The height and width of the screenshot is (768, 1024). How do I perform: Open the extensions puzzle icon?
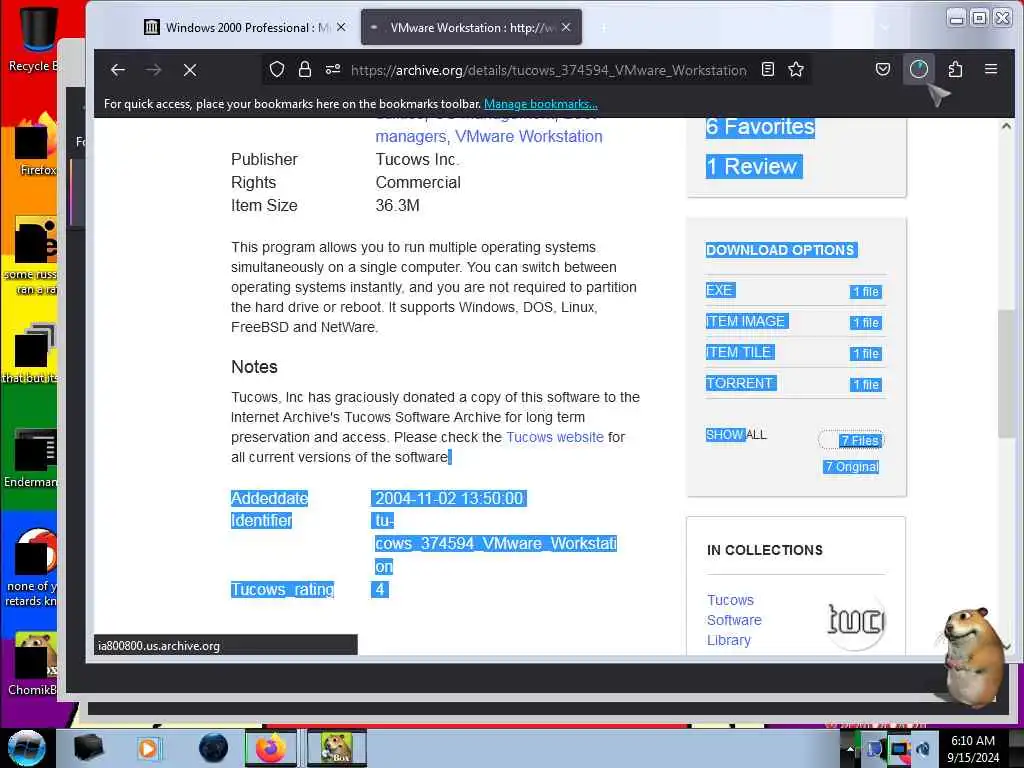(955, 69)
